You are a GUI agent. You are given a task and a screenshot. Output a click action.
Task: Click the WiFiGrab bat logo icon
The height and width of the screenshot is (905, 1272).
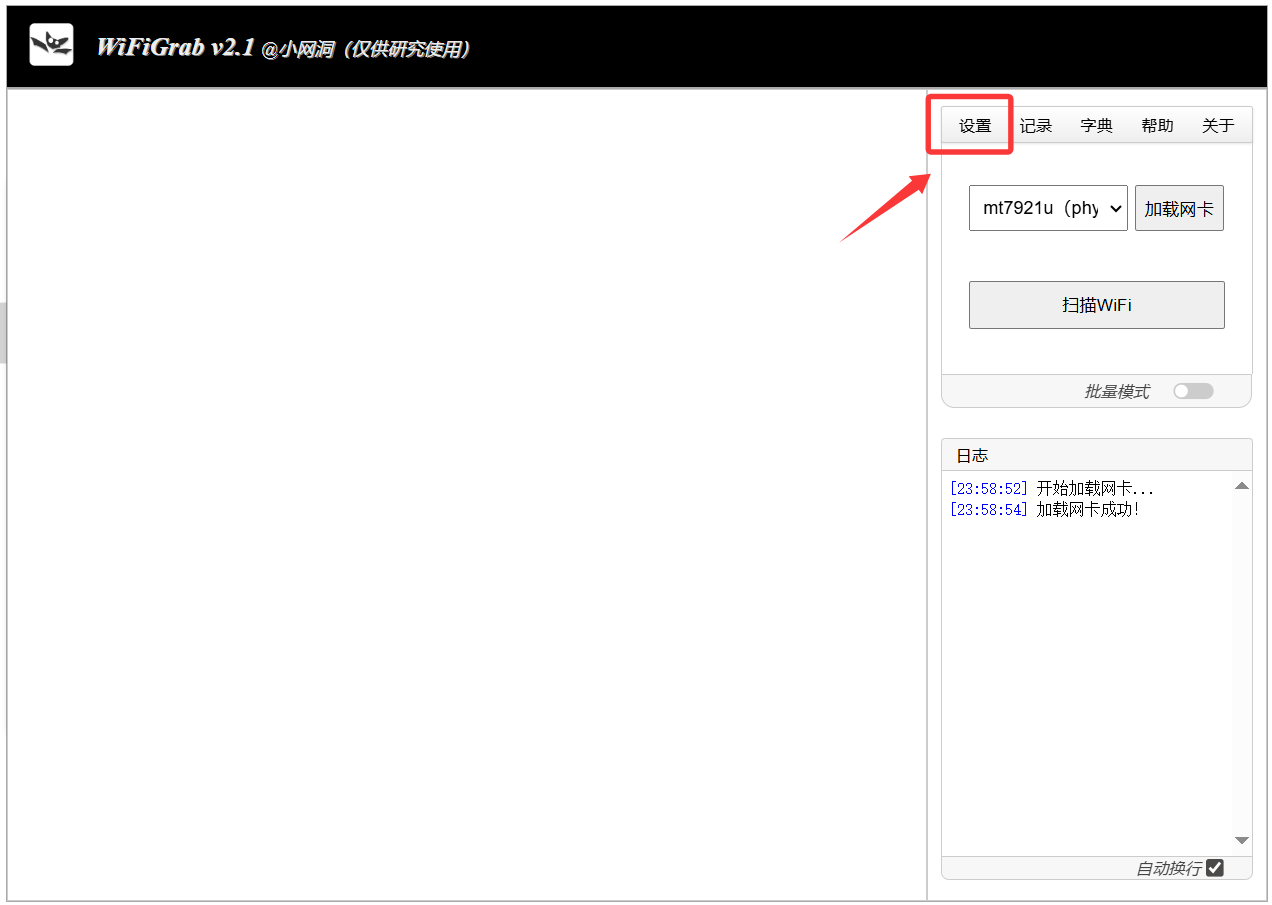tap(51, 44)
